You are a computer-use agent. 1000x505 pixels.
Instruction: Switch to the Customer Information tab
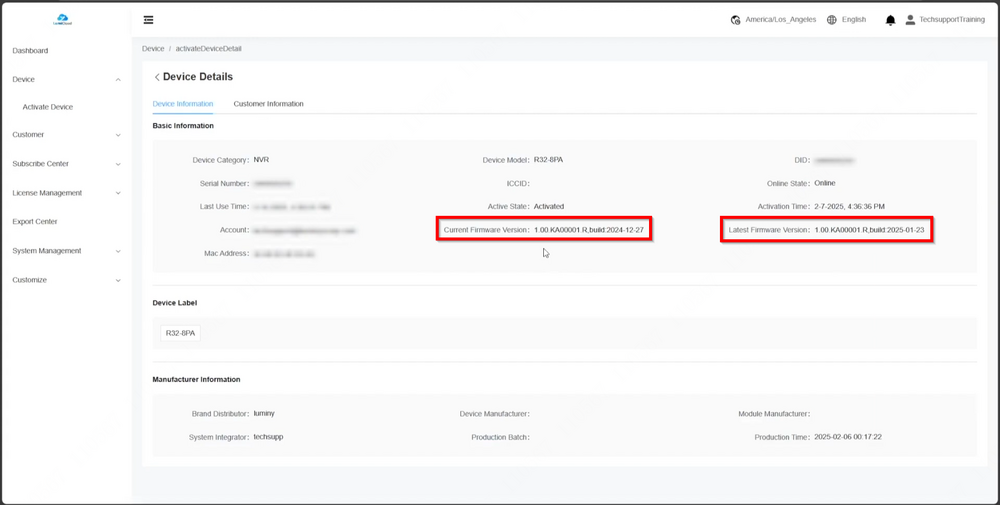(x=268, y=104)
